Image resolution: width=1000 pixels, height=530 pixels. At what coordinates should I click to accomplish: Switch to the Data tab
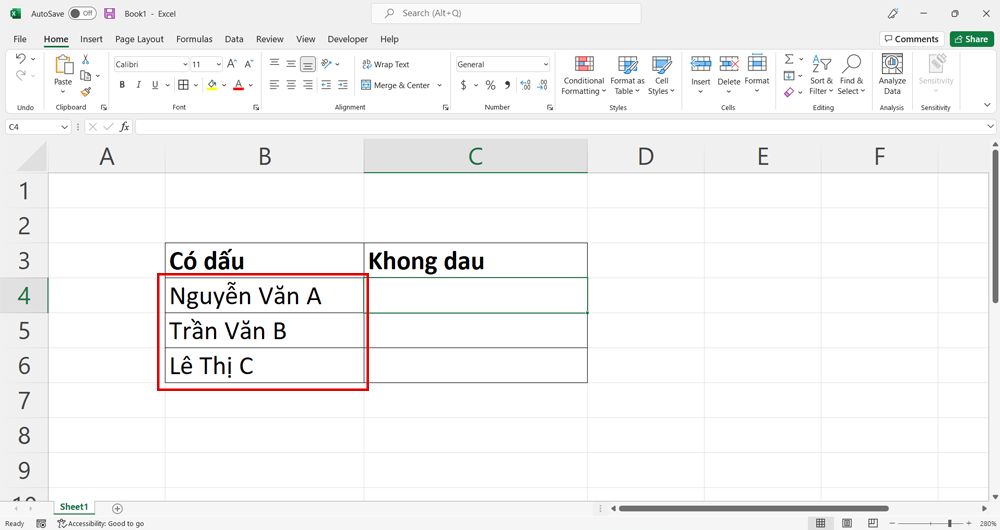pos(234,39)
